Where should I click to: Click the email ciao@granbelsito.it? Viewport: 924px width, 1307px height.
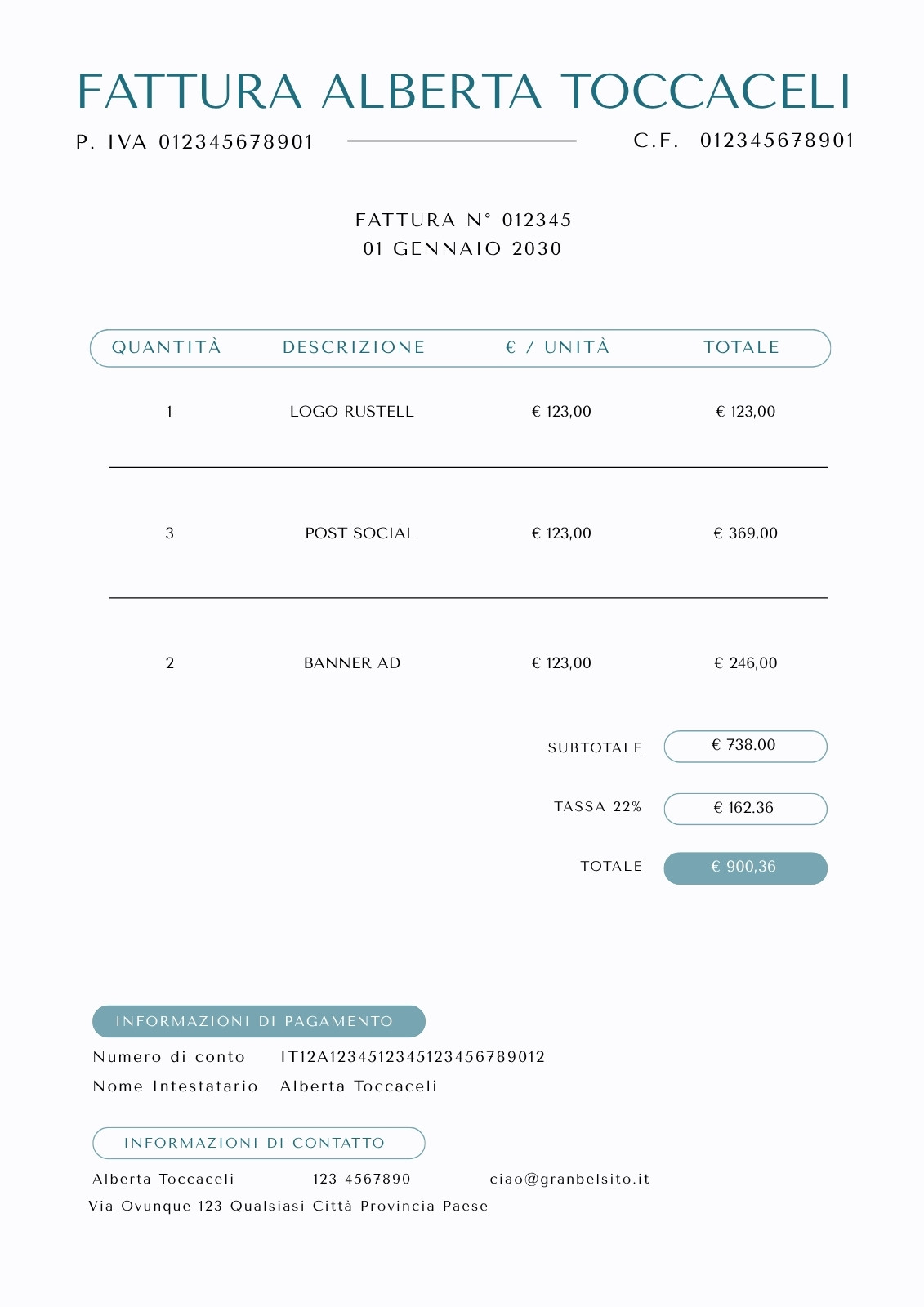click(569, 1179)
